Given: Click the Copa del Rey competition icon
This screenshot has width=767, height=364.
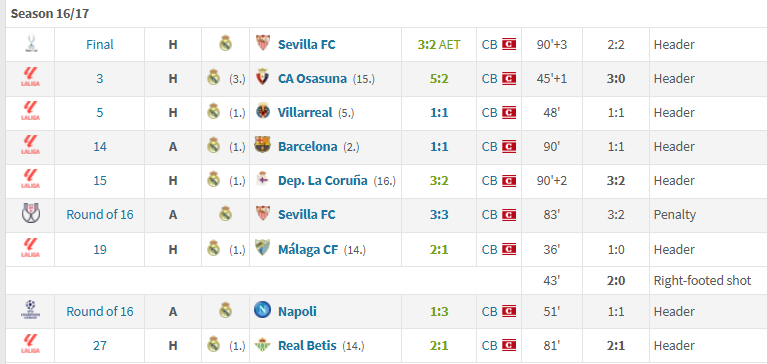Looking at the screenshot, I should click(x=31, y=214).
